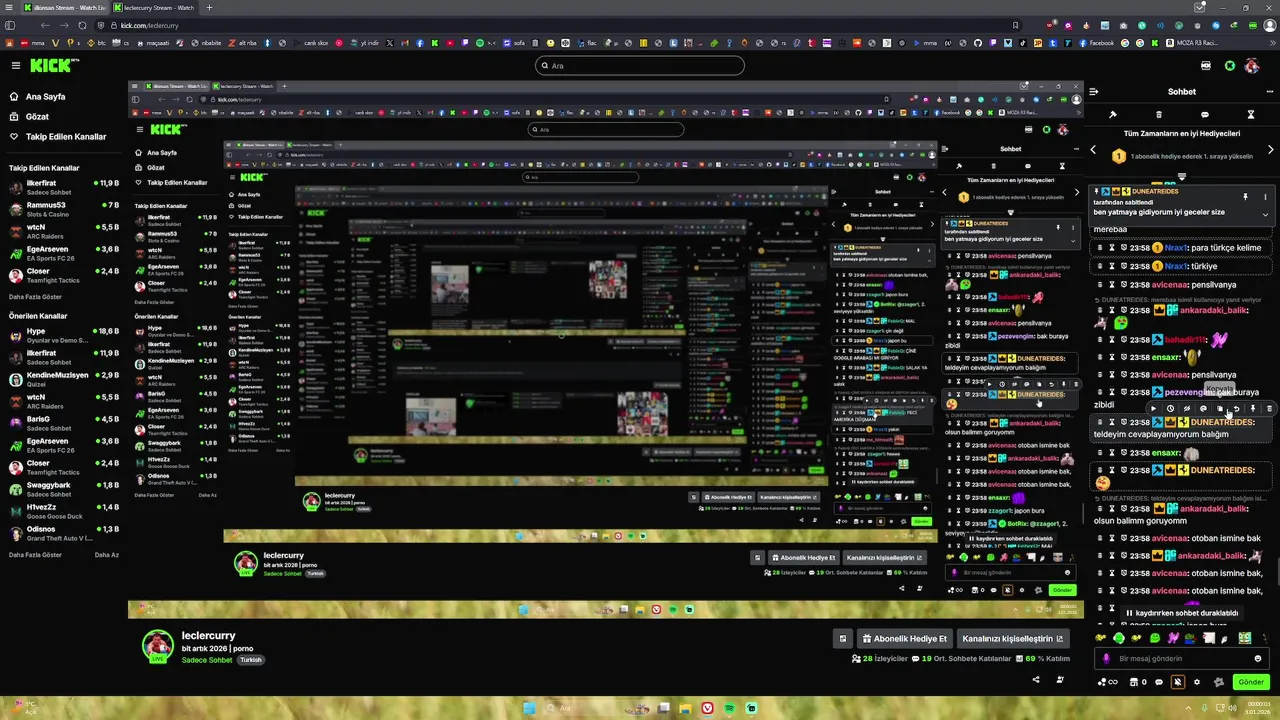Timeout Nrax1 via 'para türkçe kelime' hourglass

coord(1112,248)
